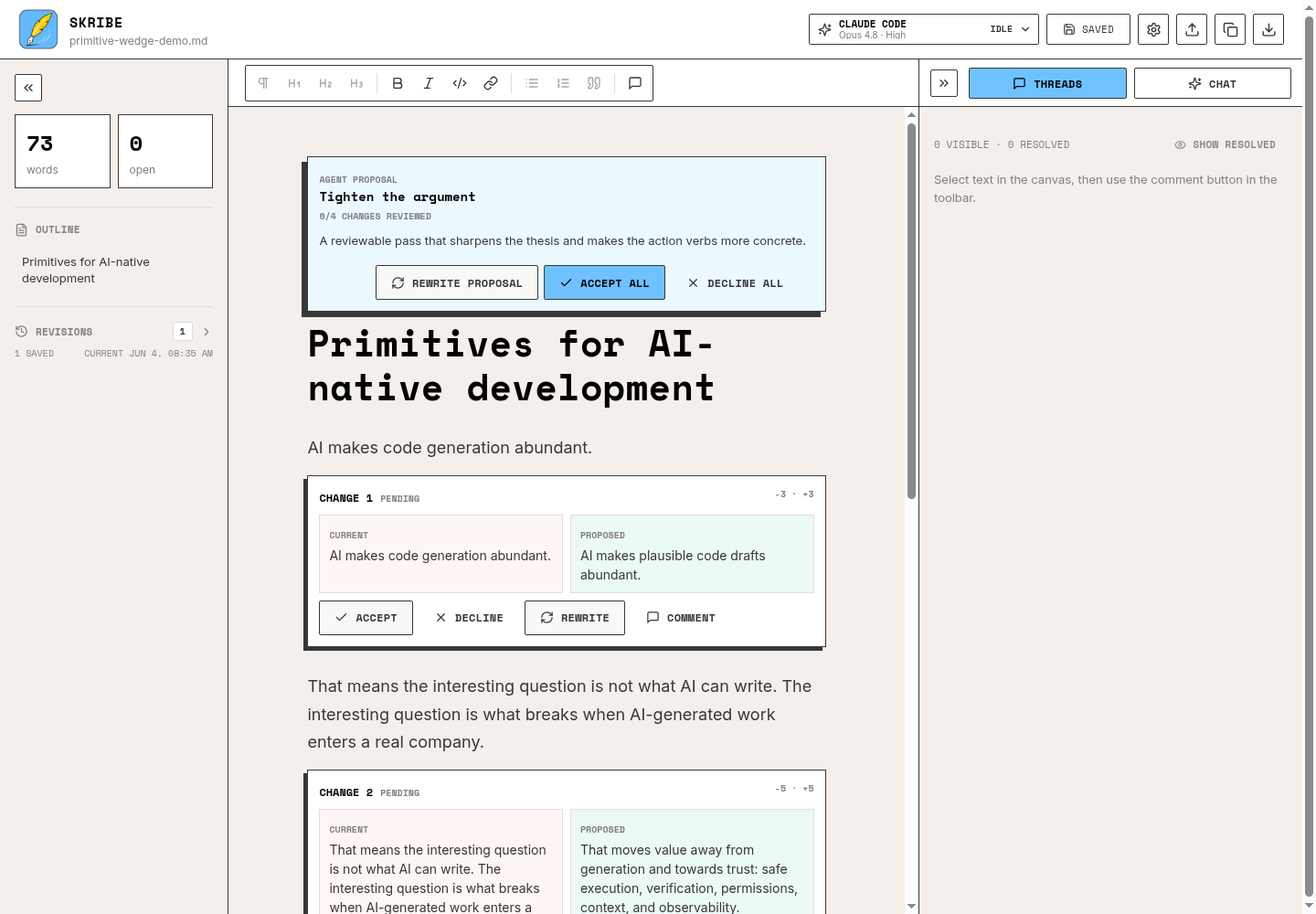Create a numbered list
The width and height of the screenshot is (1316, 914).
point(563,83)
